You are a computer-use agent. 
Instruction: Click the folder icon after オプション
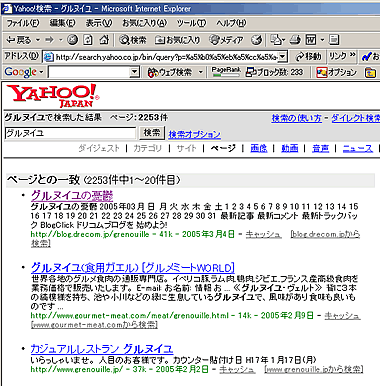click(x=370, y=72)
